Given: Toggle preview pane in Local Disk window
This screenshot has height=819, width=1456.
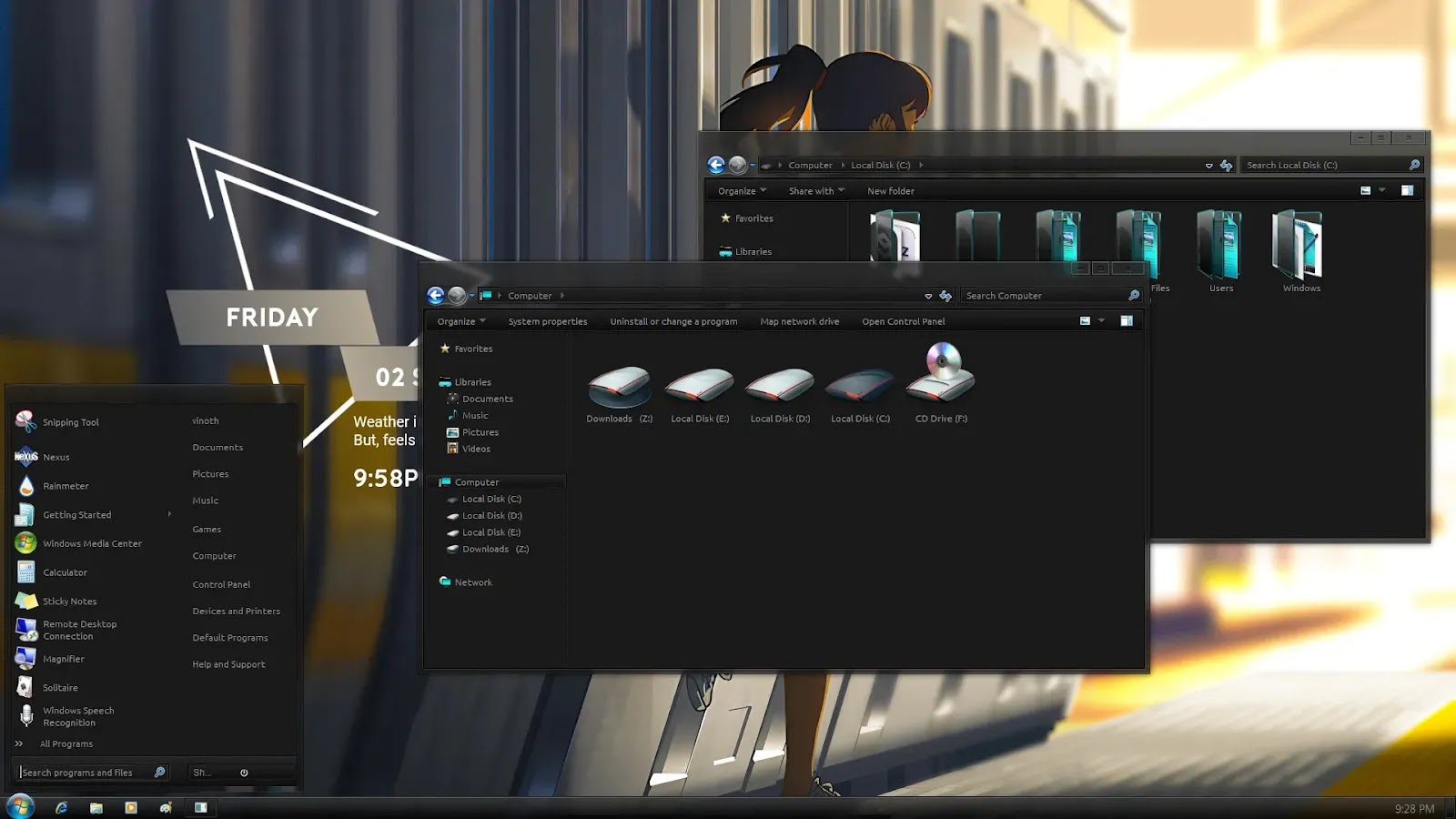Looking at the screenshot, I should pyautogui.click(x=1407, y=190).
